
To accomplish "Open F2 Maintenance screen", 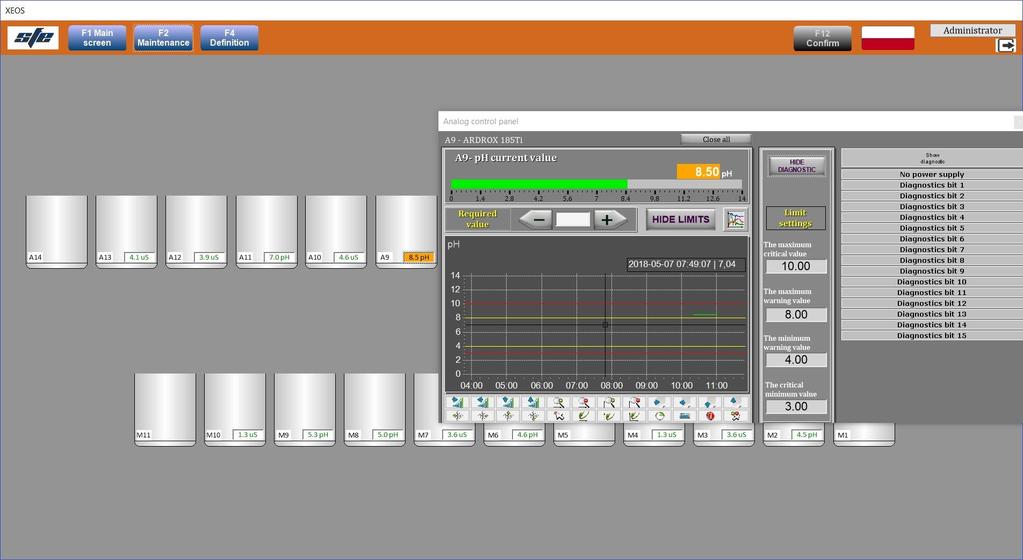I will [x=163, y=38].
